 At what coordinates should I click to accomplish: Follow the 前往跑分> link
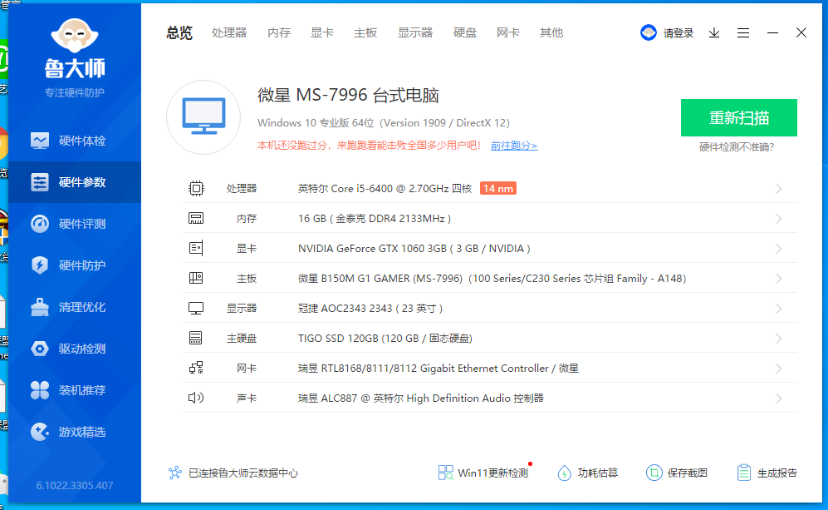point(514,145)
